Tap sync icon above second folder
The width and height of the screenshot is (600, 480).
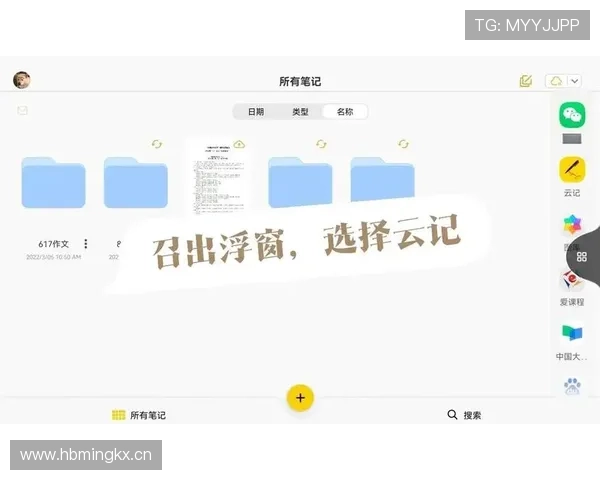pyautogui.click(x=157, y=144)
